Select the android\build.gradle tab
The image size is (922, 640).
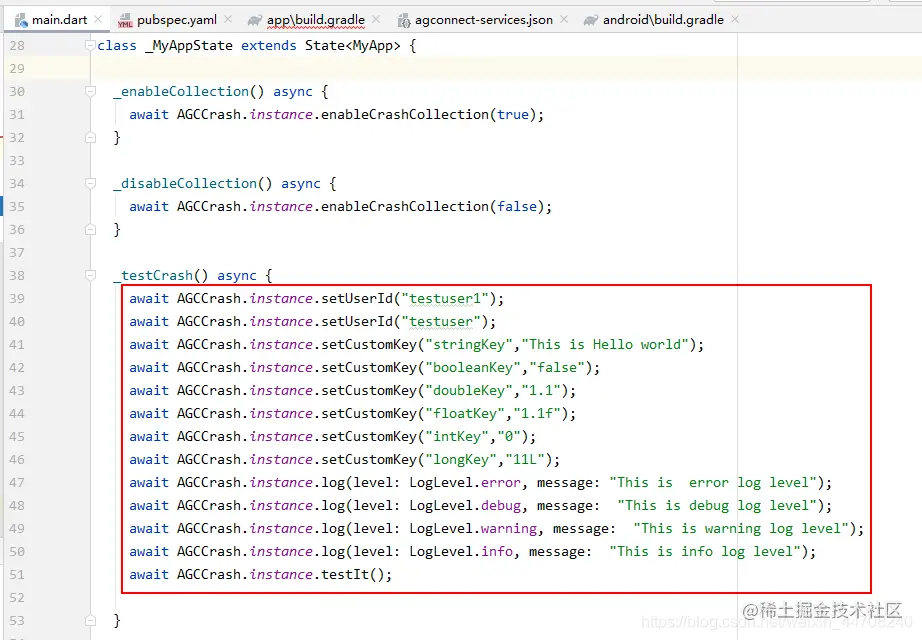(663, 20)
